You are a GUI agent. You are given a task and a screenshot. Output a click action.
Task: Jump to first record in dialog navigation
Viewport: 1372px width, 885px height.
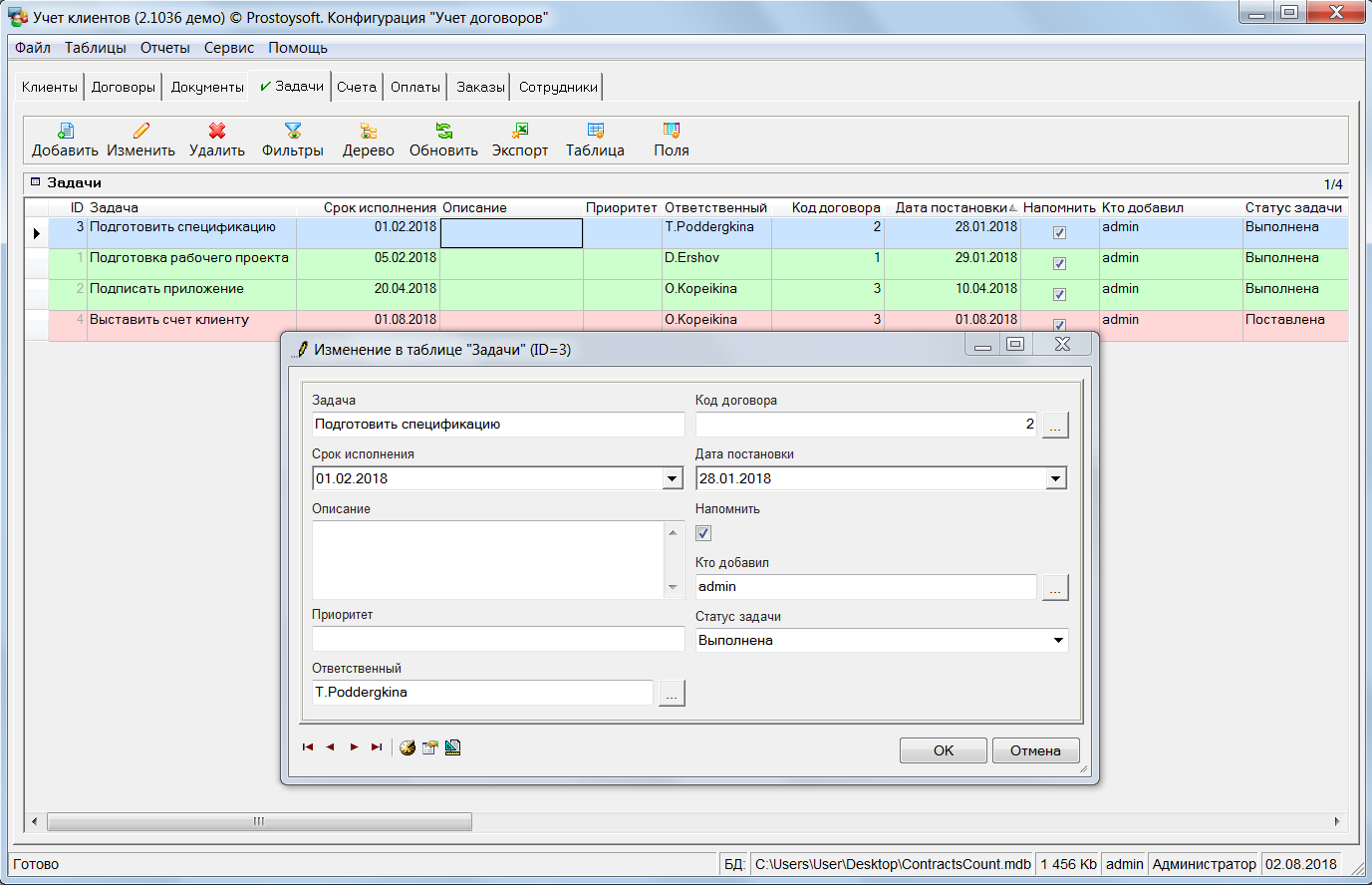308,747
